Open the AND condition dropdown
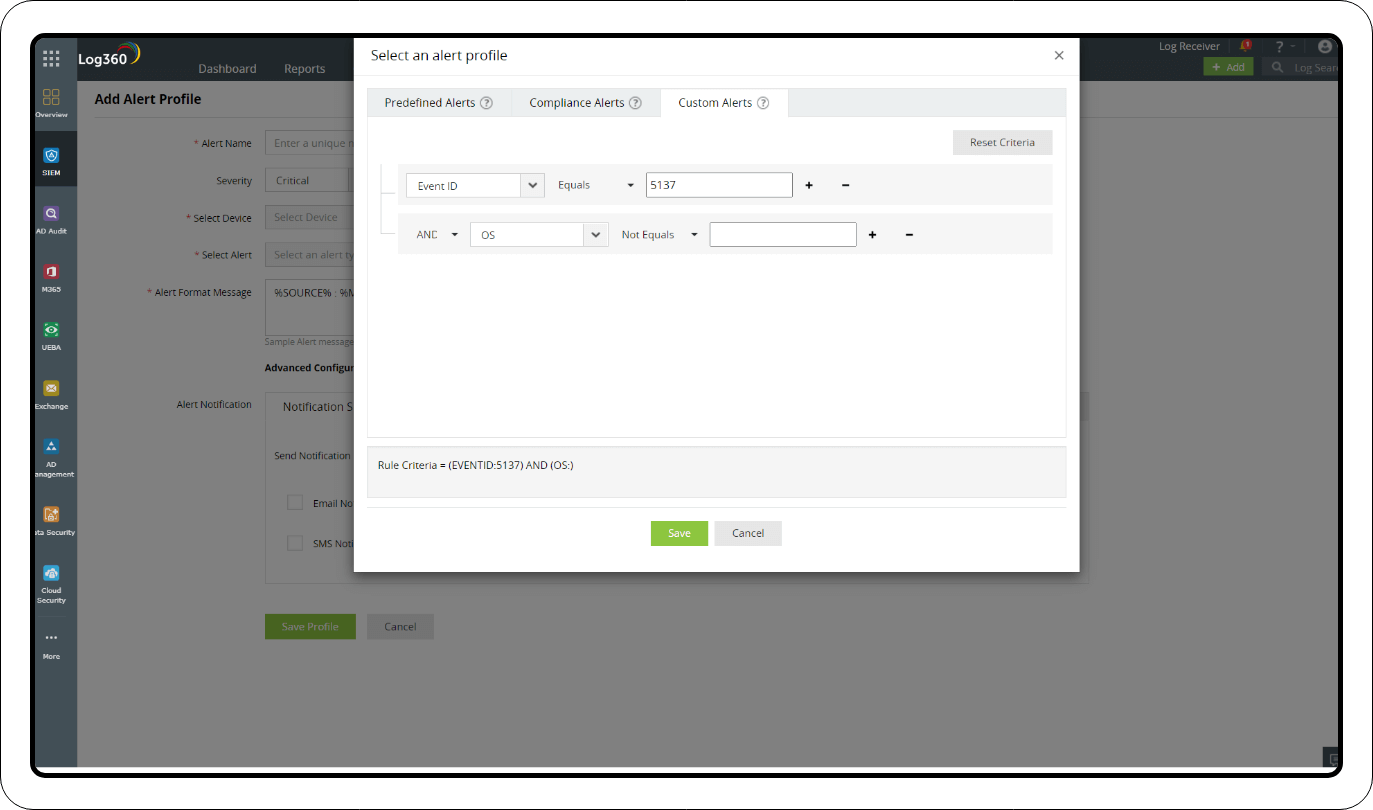Image resolution: width=1373 pixels, height=810 pixels. [436, 233]
